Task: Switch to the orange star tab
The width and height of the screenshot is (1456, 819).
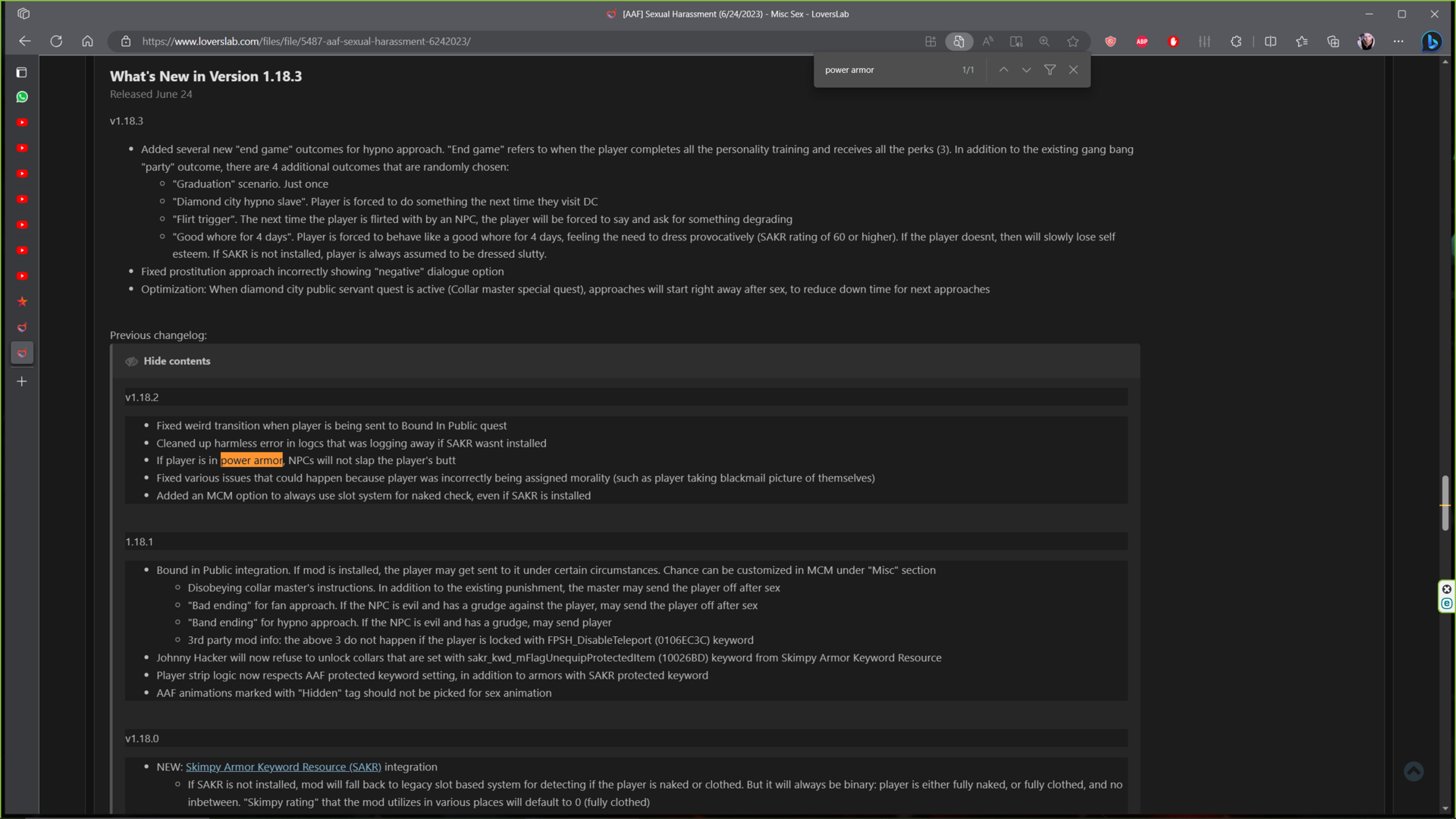Action: point(22,302)
